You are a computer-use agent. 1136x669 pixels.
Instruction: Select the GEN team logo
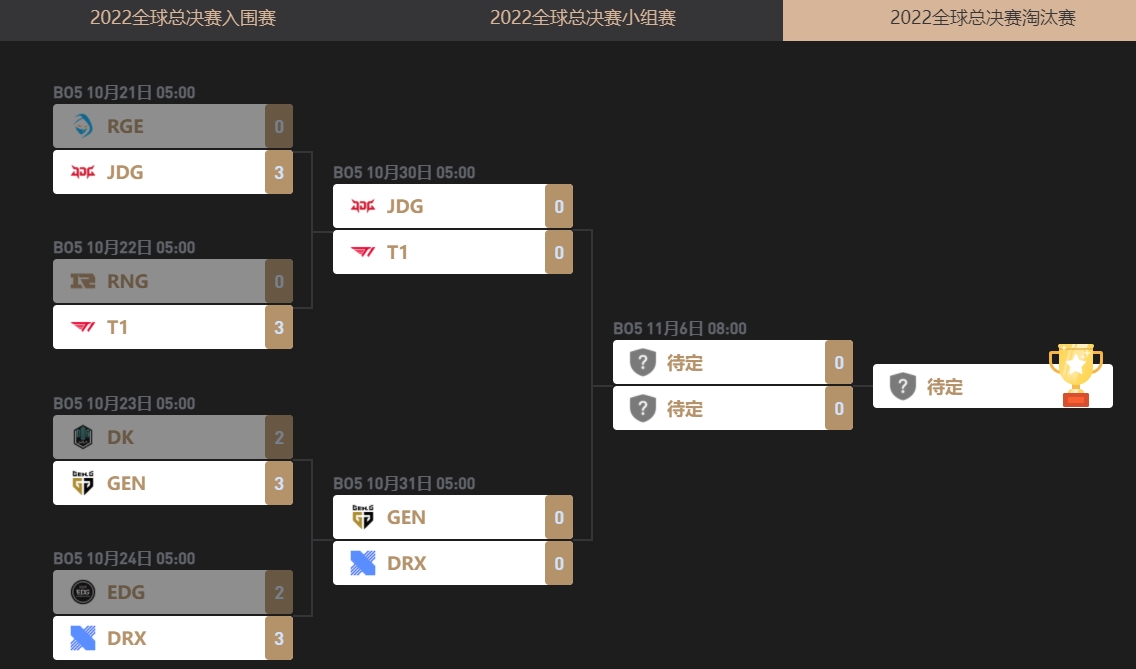[81, 483]
